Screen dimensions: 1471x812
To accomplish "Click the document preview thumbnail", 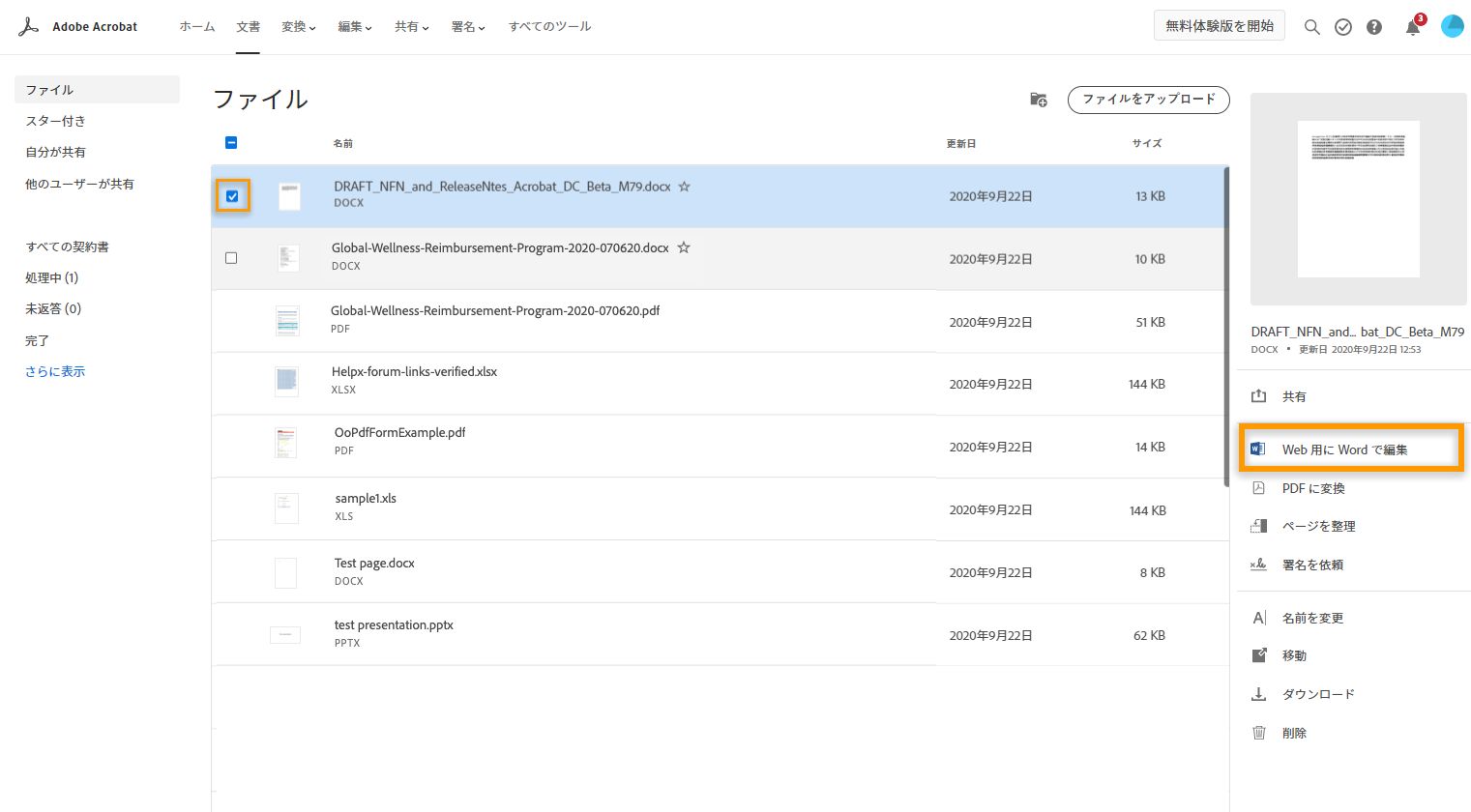I will pyautogui.click(x=1358, y=199).
